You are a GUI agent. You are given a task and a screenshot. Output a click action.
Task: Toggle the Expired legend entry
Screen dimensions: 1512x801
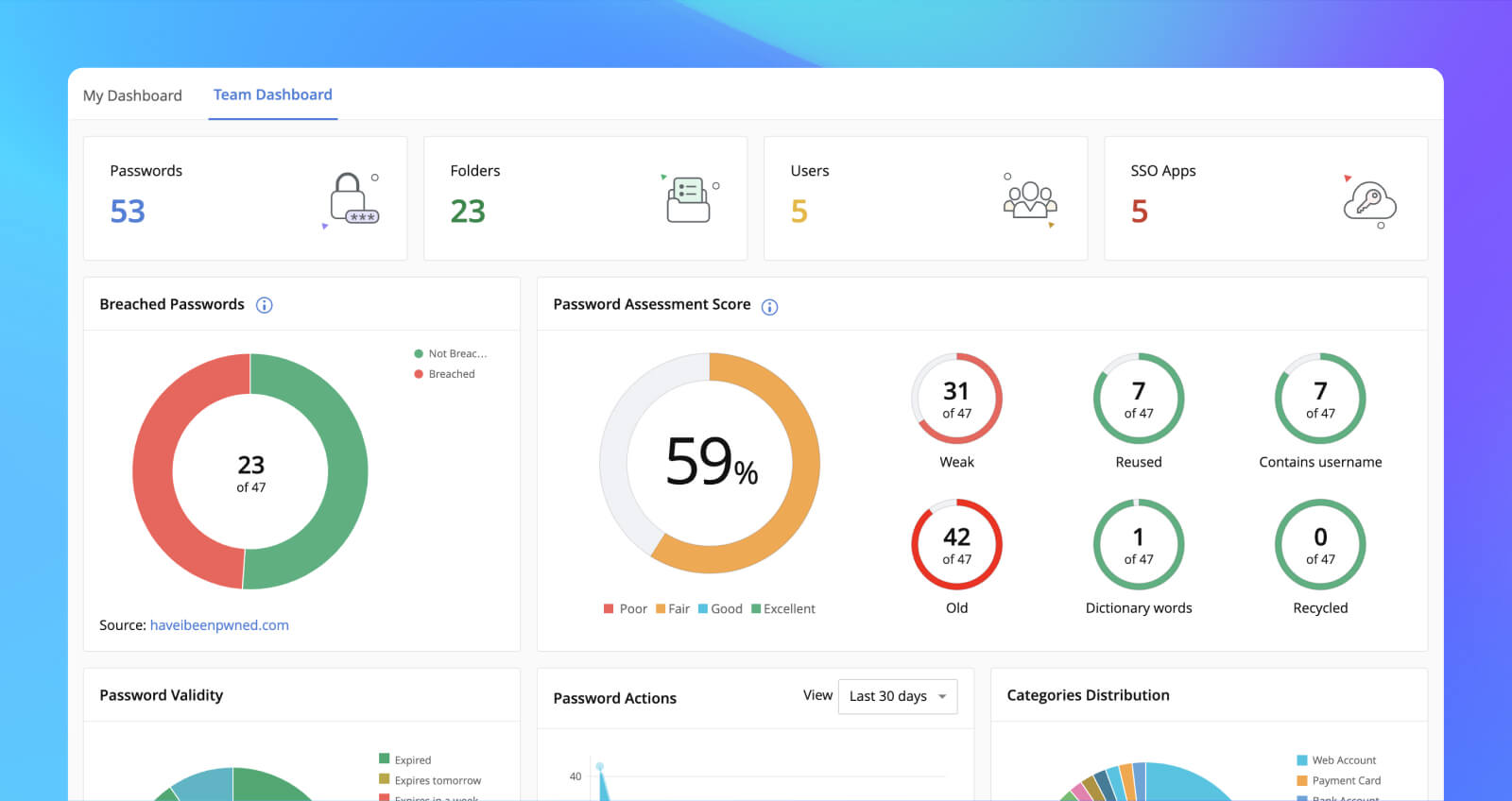click(x=405, y=759)
